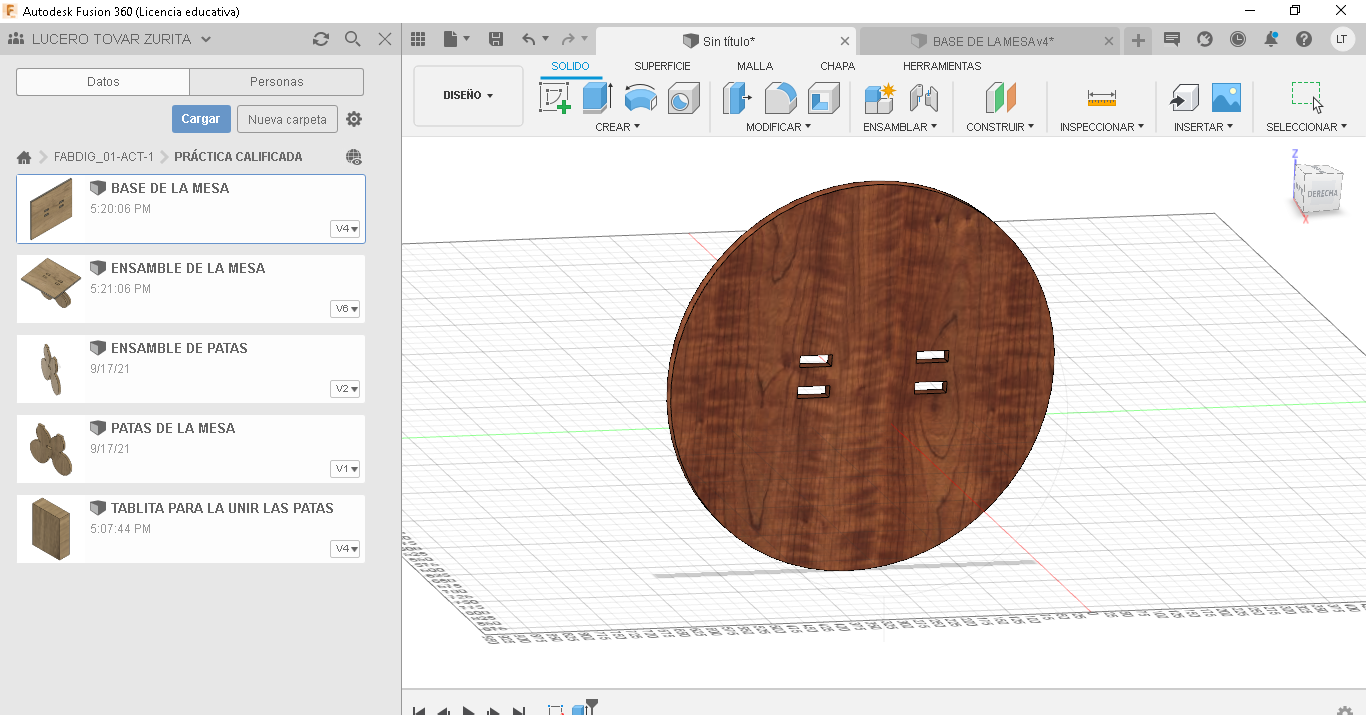Select the Shell tool

pyautogui.click(x=824, y=98)
